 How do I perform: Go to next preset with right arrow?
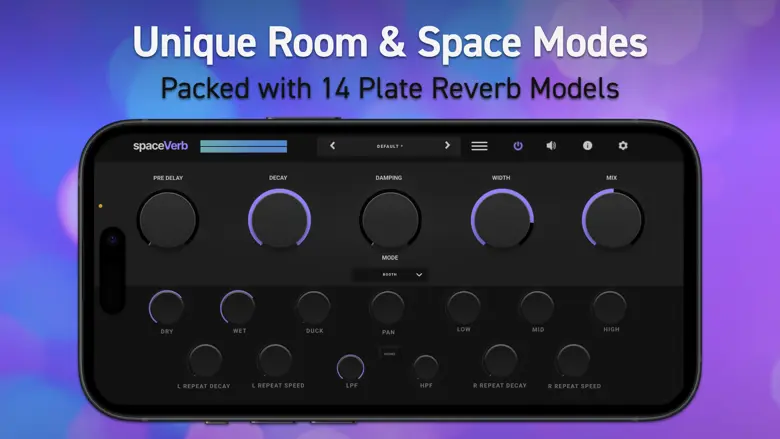[x=447, y=146]
